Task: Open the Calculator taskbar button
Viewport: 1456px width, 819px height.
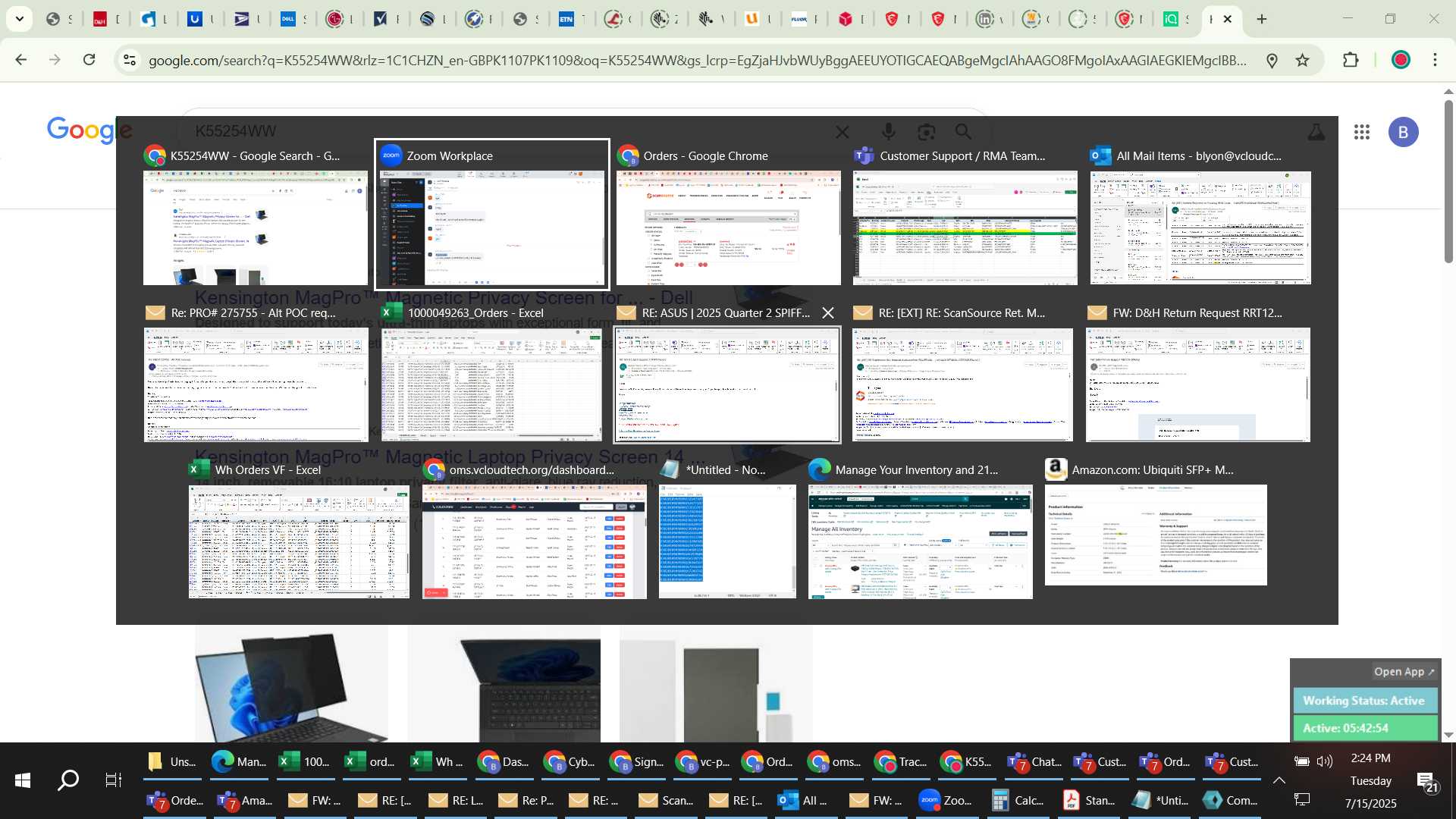Action: 1018,800
